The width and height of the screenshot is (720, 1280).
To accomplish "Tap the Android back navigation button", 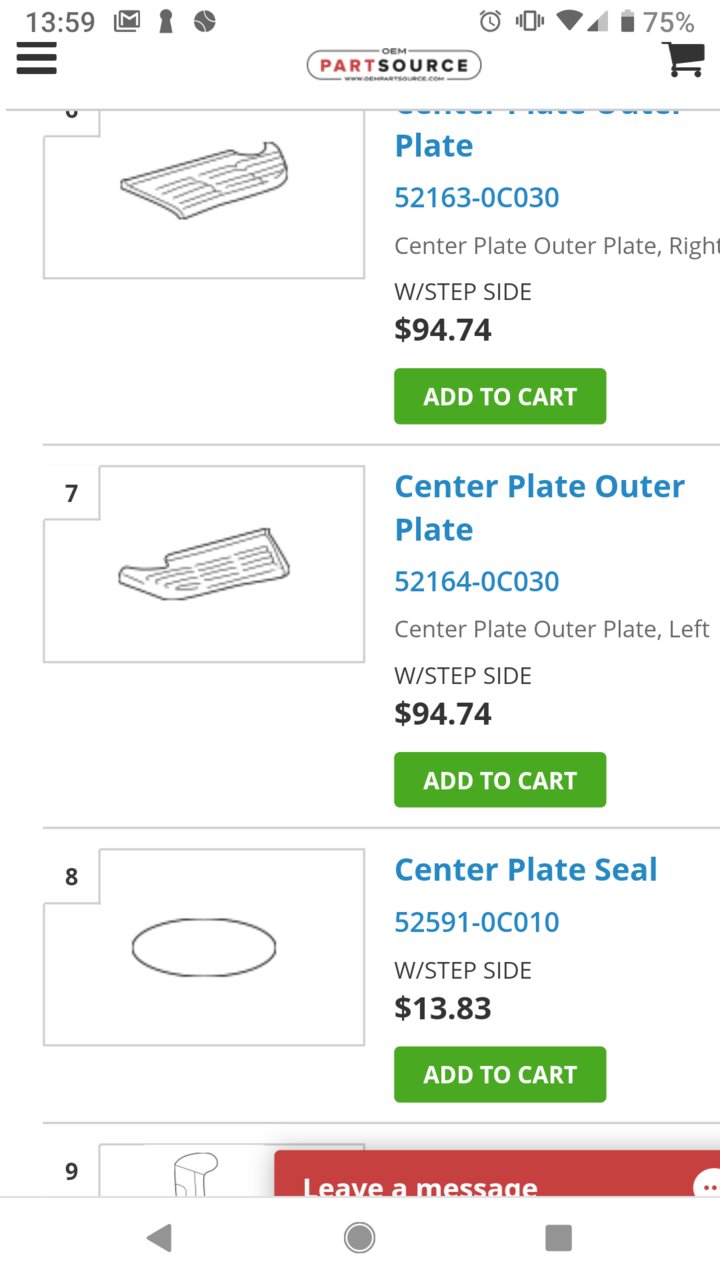I will [159, 1238].
